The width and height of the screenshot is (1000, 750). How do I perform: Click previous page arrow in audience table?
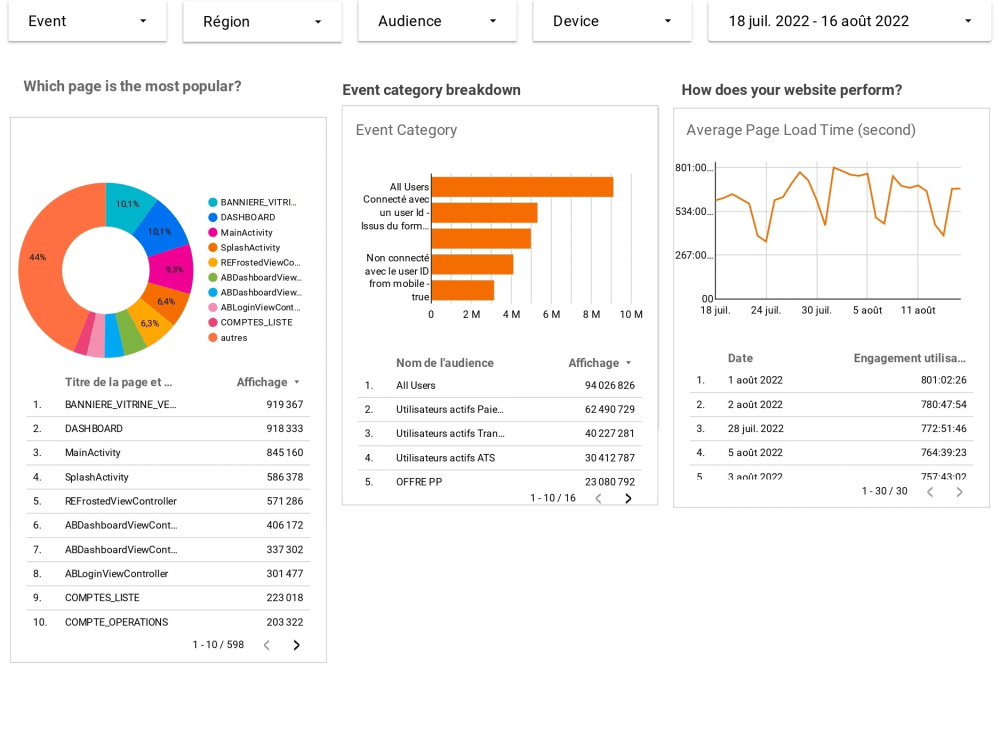pos(598,497)
